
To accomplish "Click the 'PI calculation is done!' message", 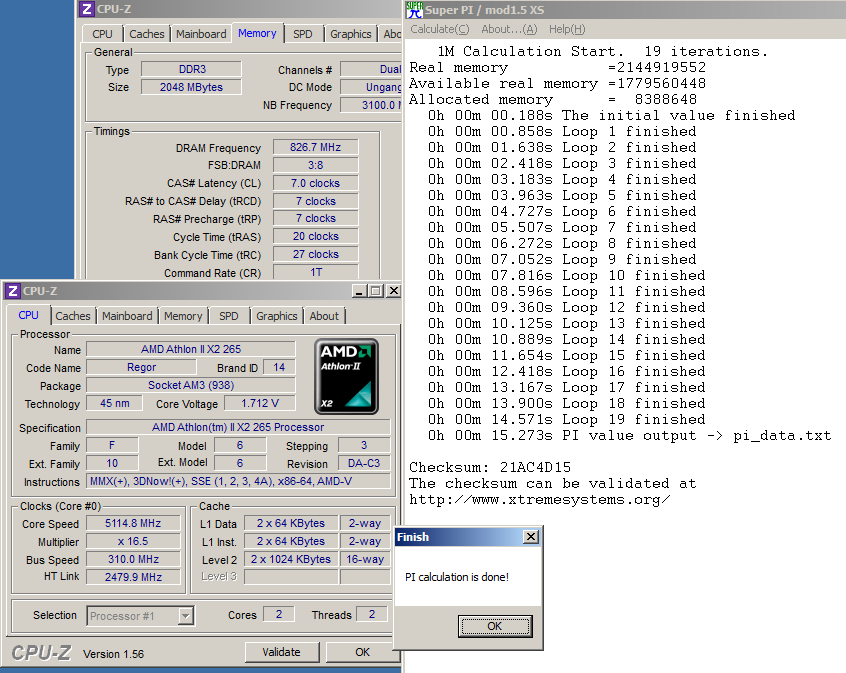I will pyautogui.click(x=457, y=577).
